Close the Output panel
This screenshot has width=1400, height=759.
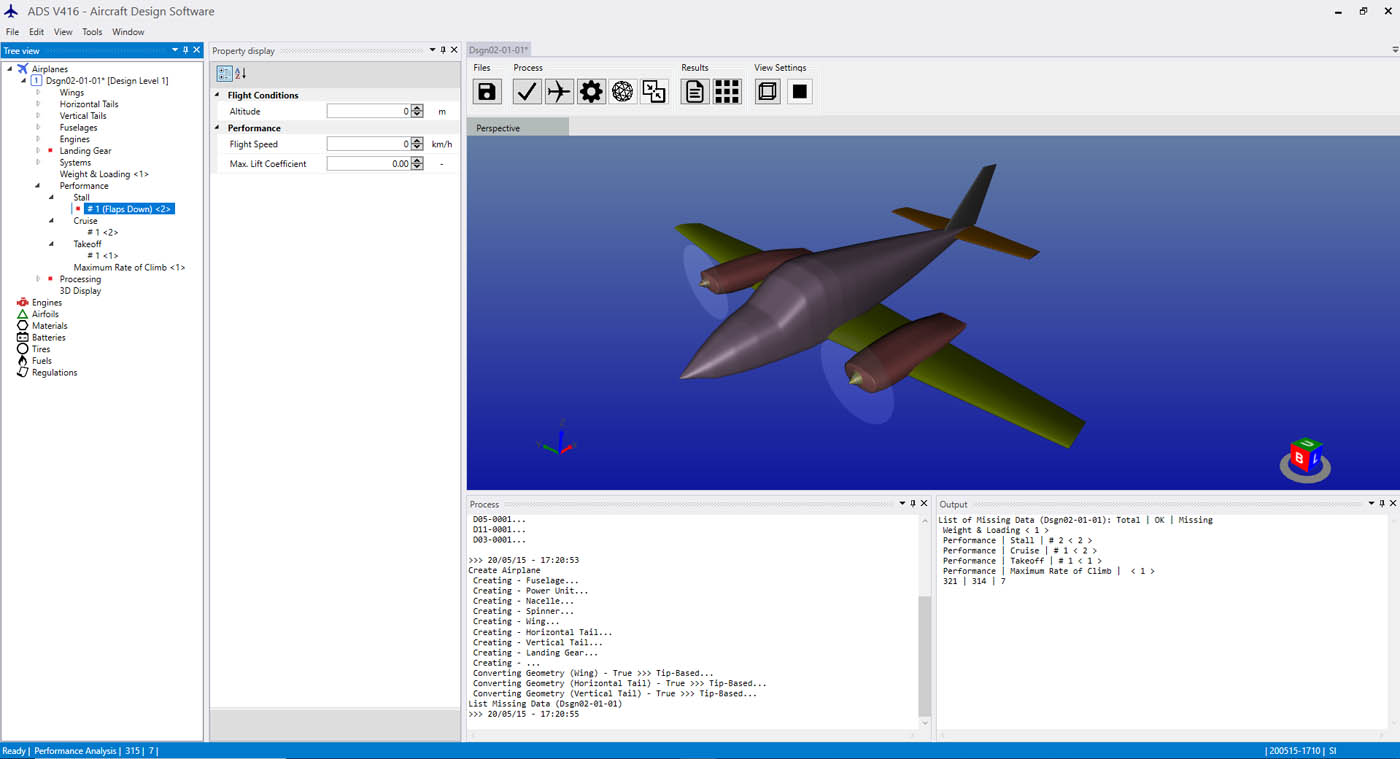pyautogui.click(x=1392, y=504)
